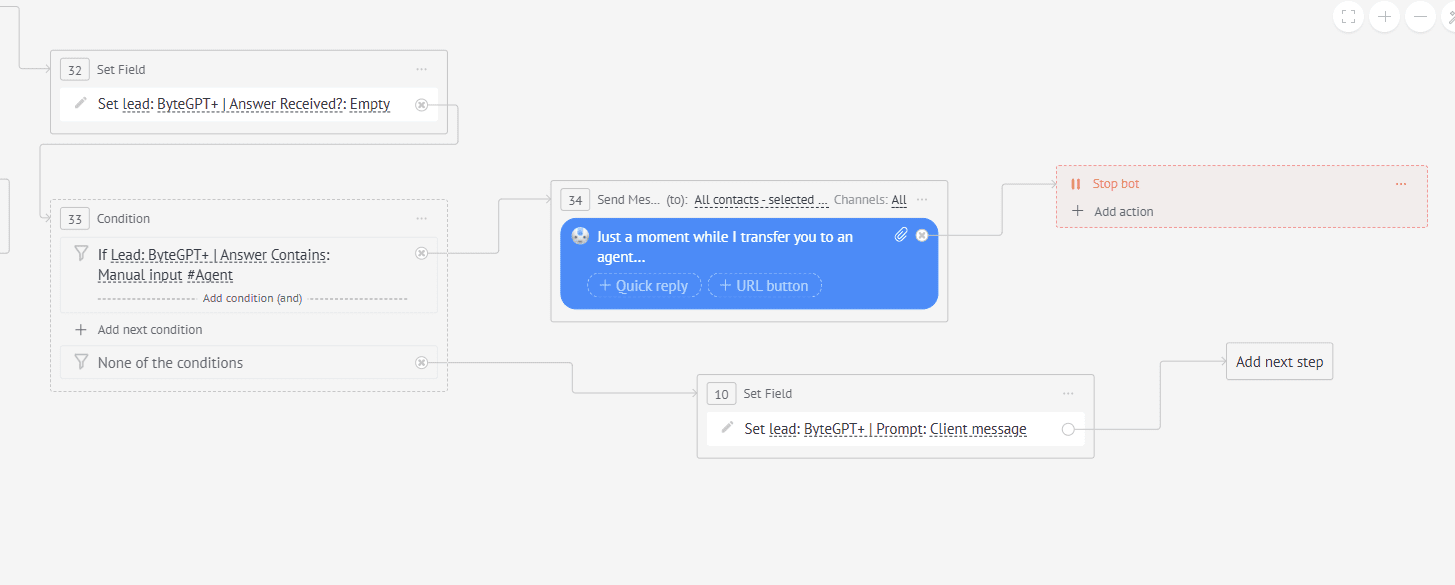Image resolution: width=1455 pixels, height=585 pixels.
Task: Click the Stop bot pause icon
Action: [x=1076, y=184]
